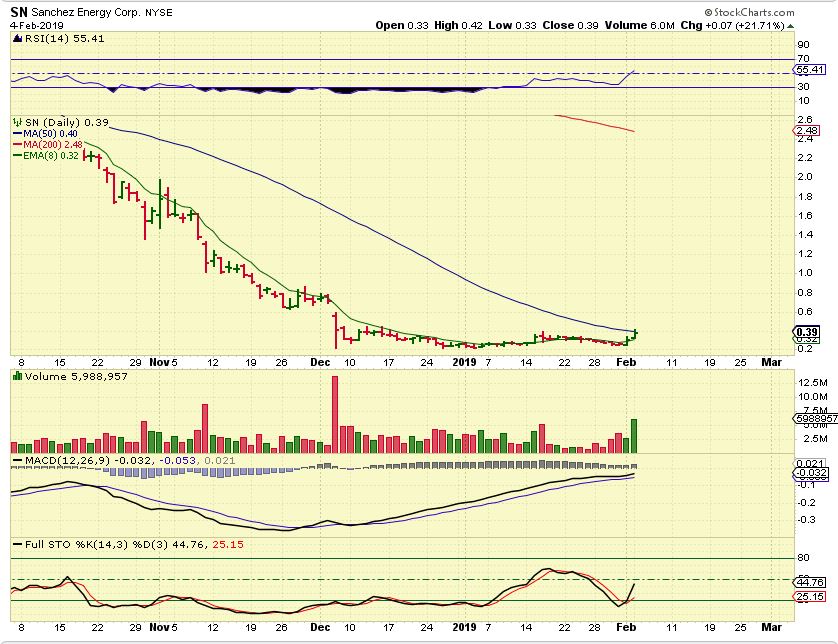Image resolution: width=838 pixels, height=644 pixels.
Task: Click the Dec label on the price date axis
Action: tap(320, 362)
